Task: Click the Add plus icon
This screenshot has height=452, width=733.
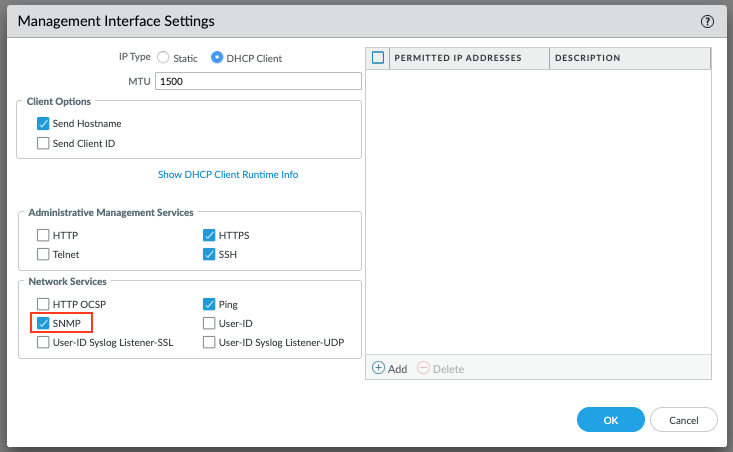Action: pos(379,368)
